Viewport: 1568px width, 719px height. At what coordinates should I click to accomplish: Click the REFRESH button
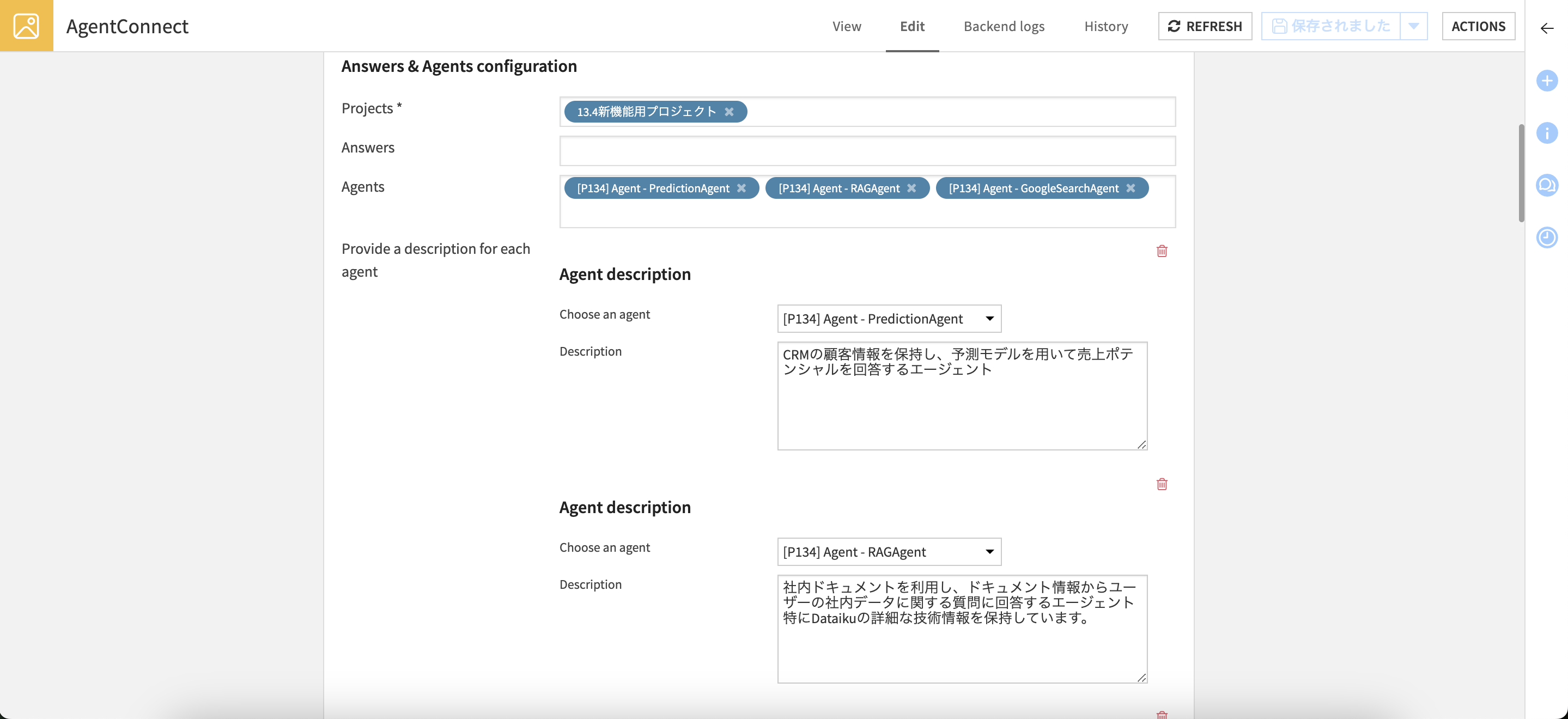(1205, 26)
